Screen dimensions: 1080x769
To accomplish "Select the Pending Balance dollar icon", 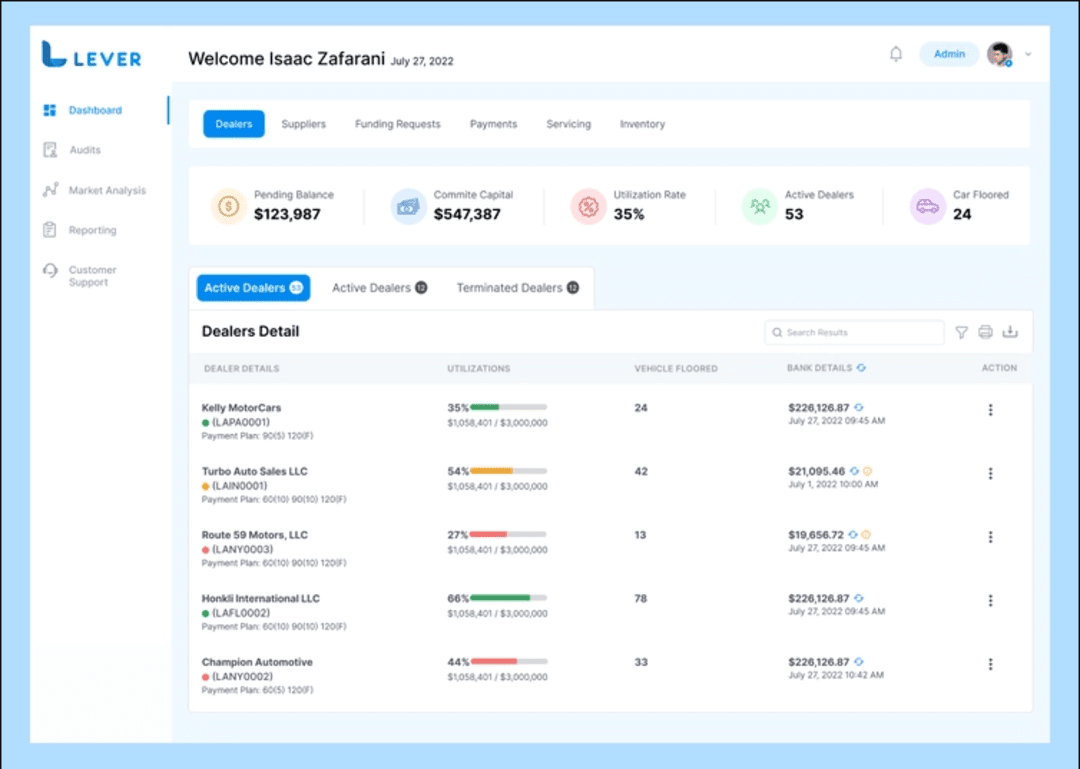I will click(x=228, y=205).
